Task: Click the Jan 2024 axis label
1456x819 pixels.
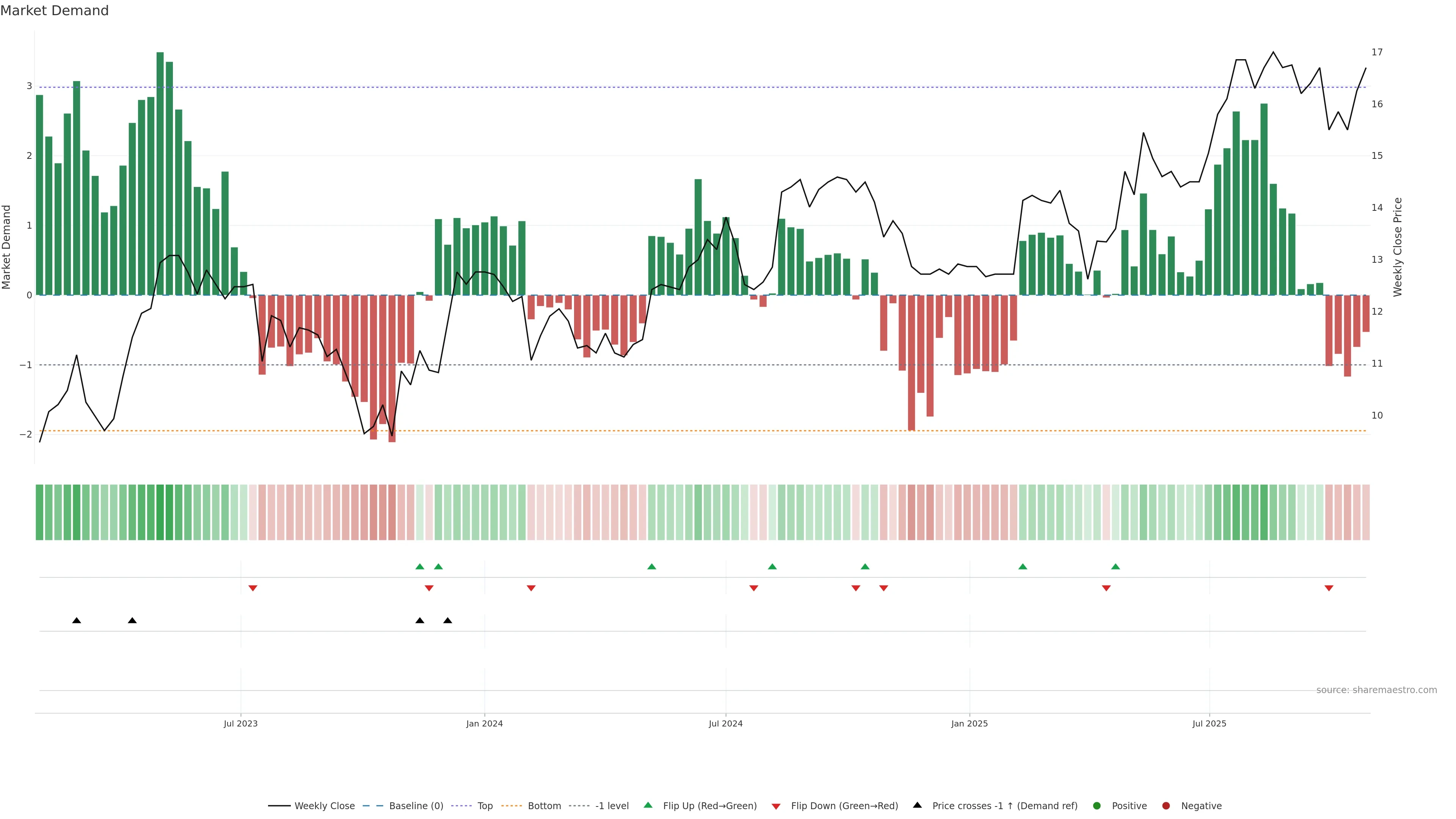Action: pyautogui.click(x=485, y=724)
